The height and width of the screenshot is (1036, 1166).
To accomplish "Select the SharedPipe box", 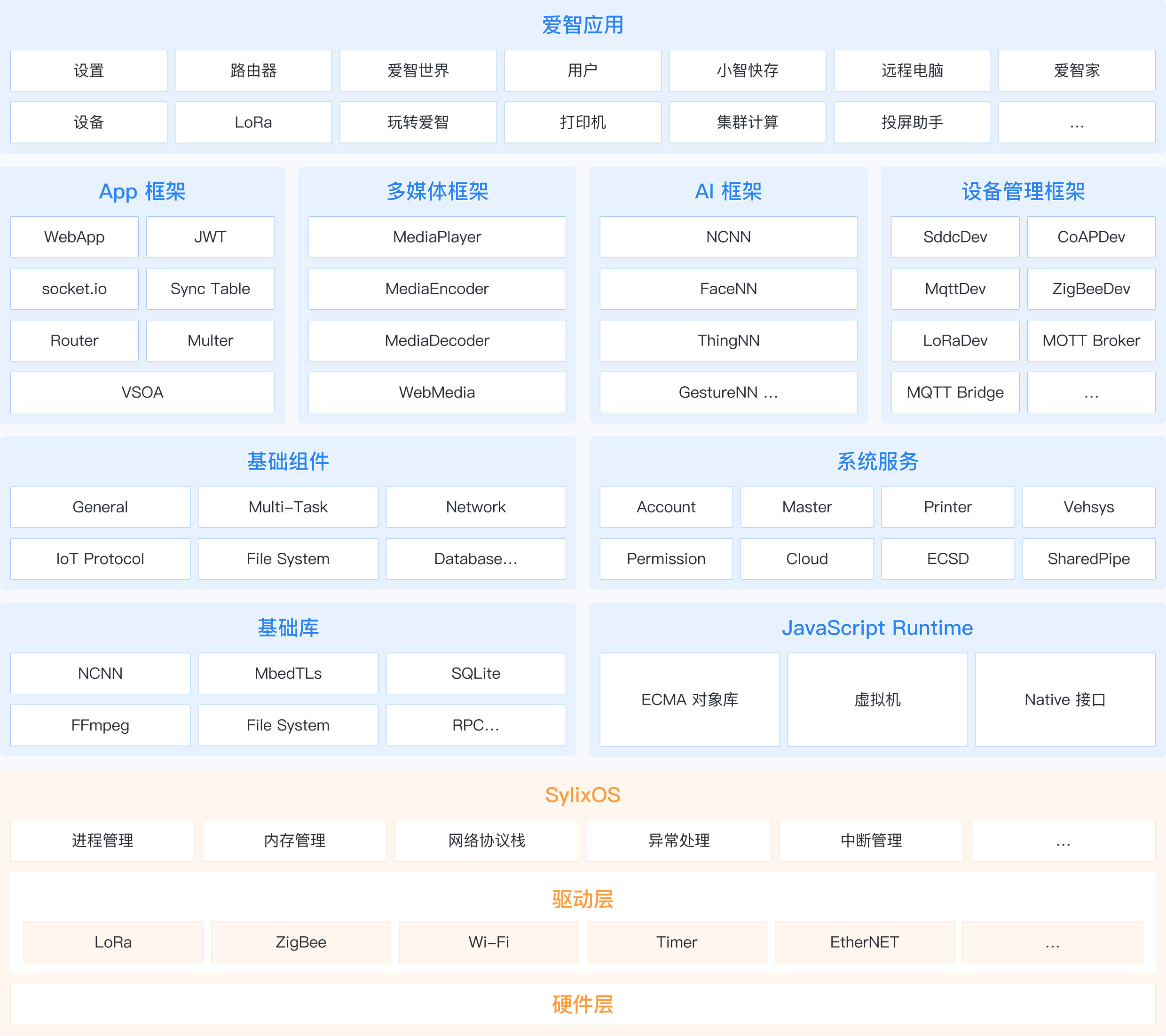I will point(1089,559).
